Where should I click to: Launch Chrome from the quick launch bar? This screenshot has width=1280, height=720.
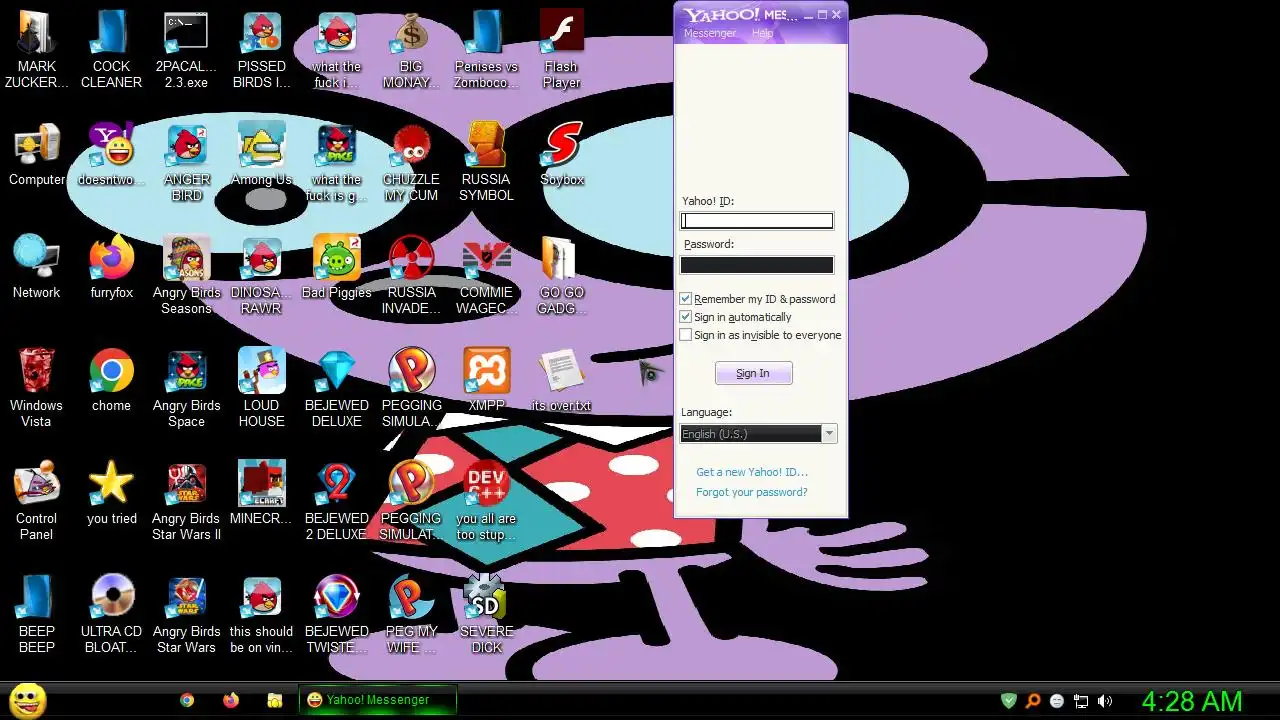coord(187,700)
